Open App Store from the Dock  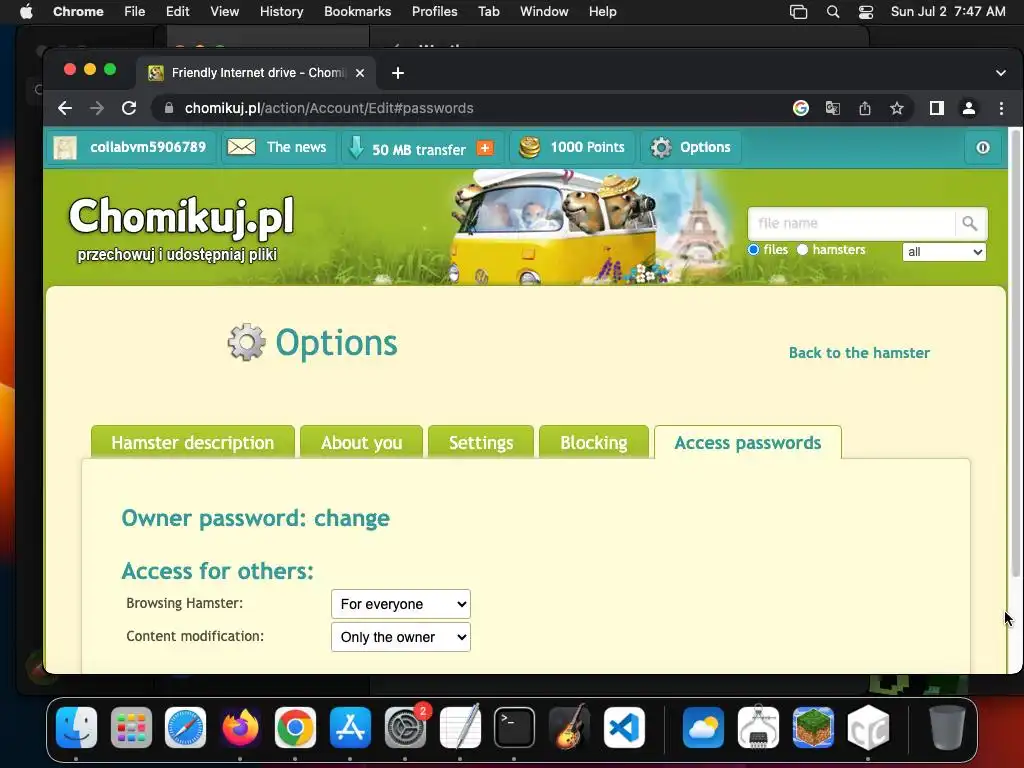pos(351,728)
